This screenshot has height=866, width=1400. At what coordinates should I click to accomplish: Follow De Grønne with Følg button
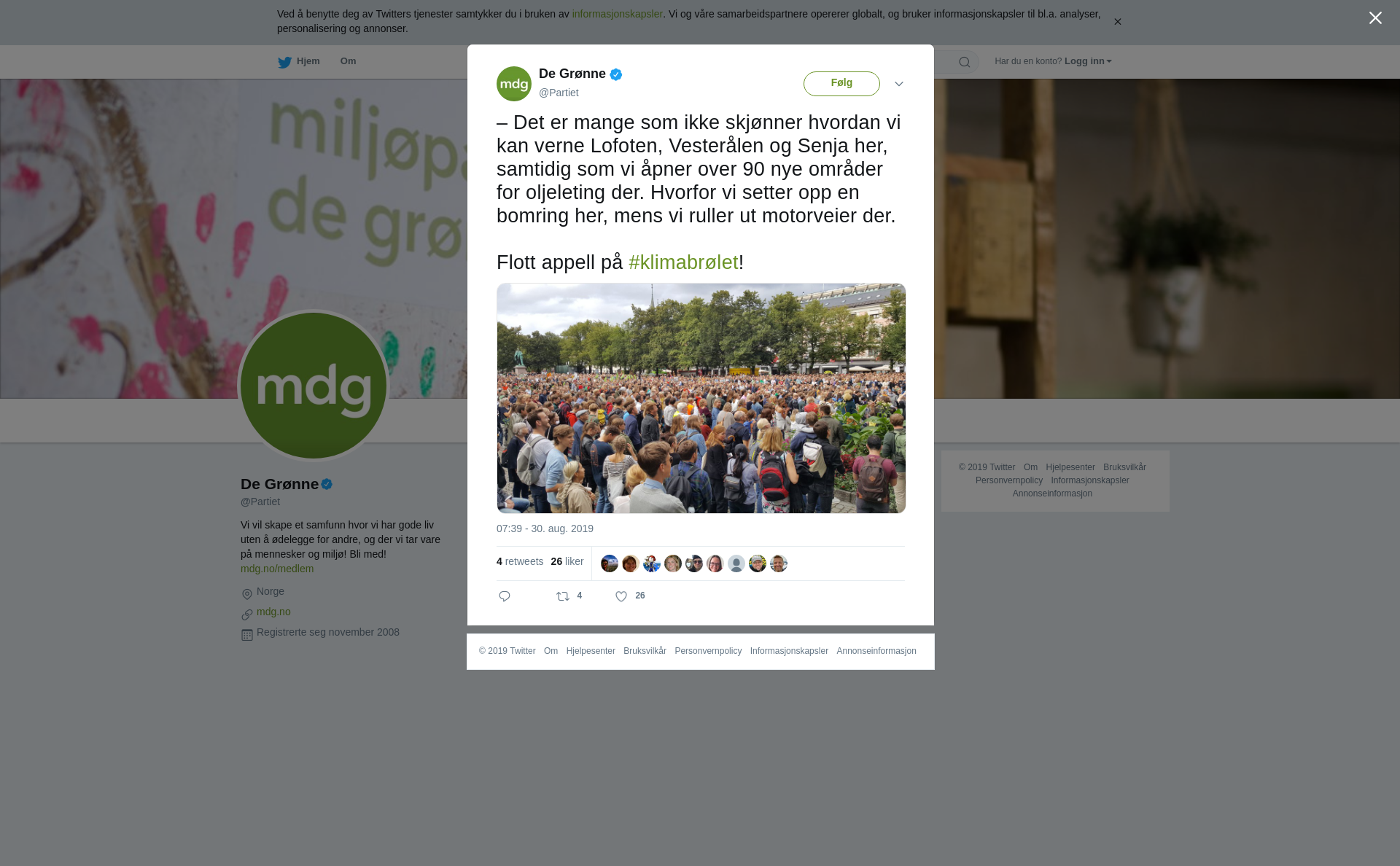pyautogui.click(x=841, y=84)
